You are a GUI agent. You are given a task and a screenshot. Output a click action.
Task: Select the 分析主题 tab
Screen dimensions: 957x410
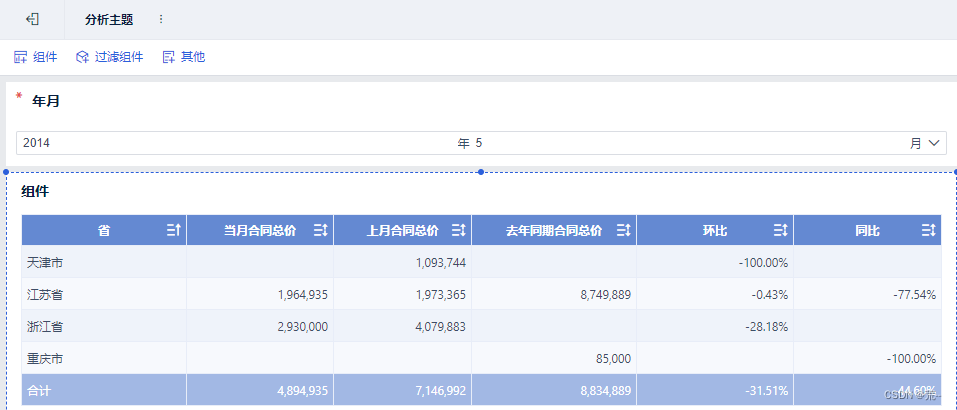click(x=109, y=20)
